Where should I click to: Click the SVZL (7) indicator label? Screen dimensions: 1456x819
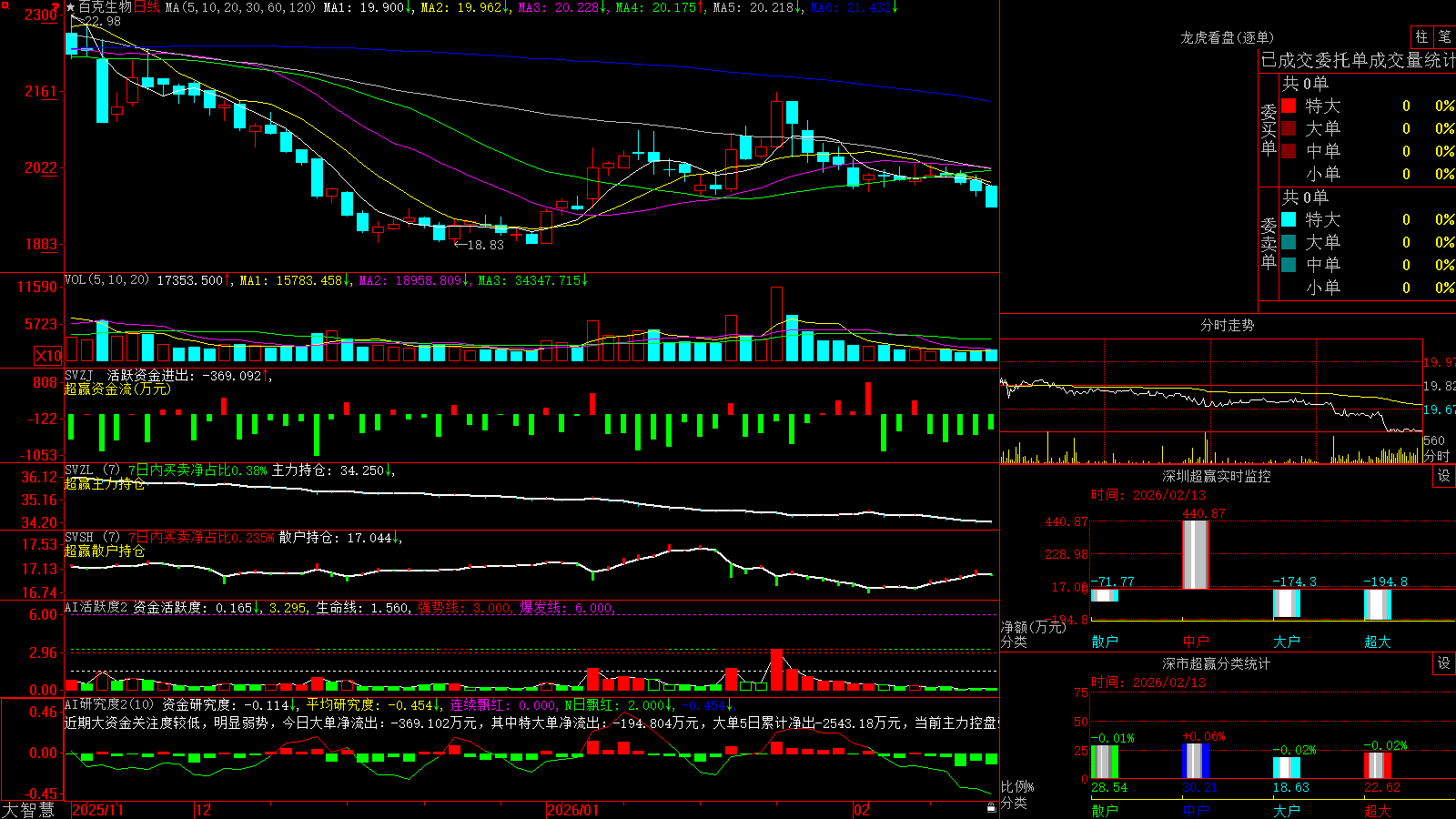[x=92, y=470]
